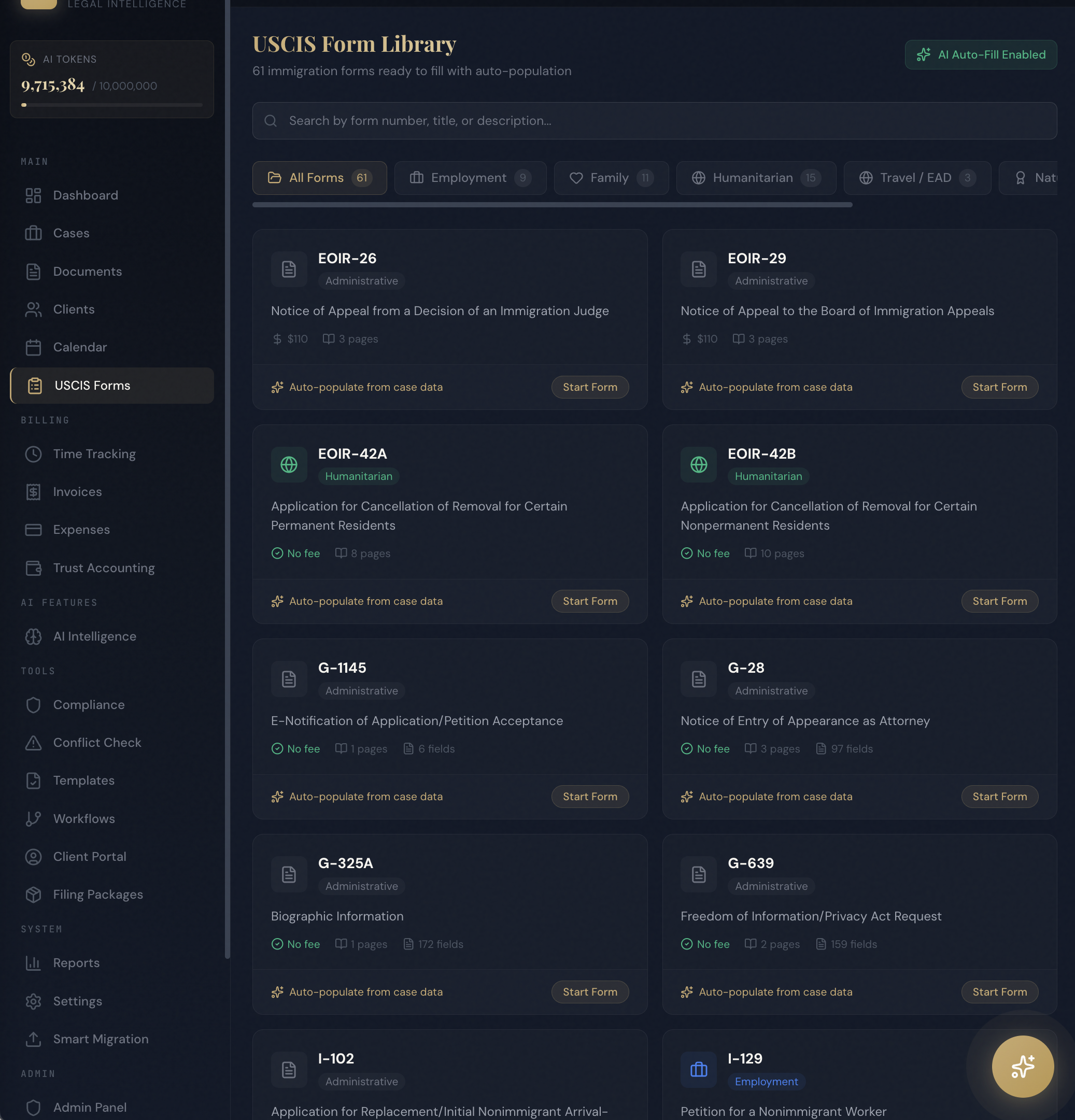1075x1120 pixels.
Task: Start the G-28 form
Action: click(999, 797)
